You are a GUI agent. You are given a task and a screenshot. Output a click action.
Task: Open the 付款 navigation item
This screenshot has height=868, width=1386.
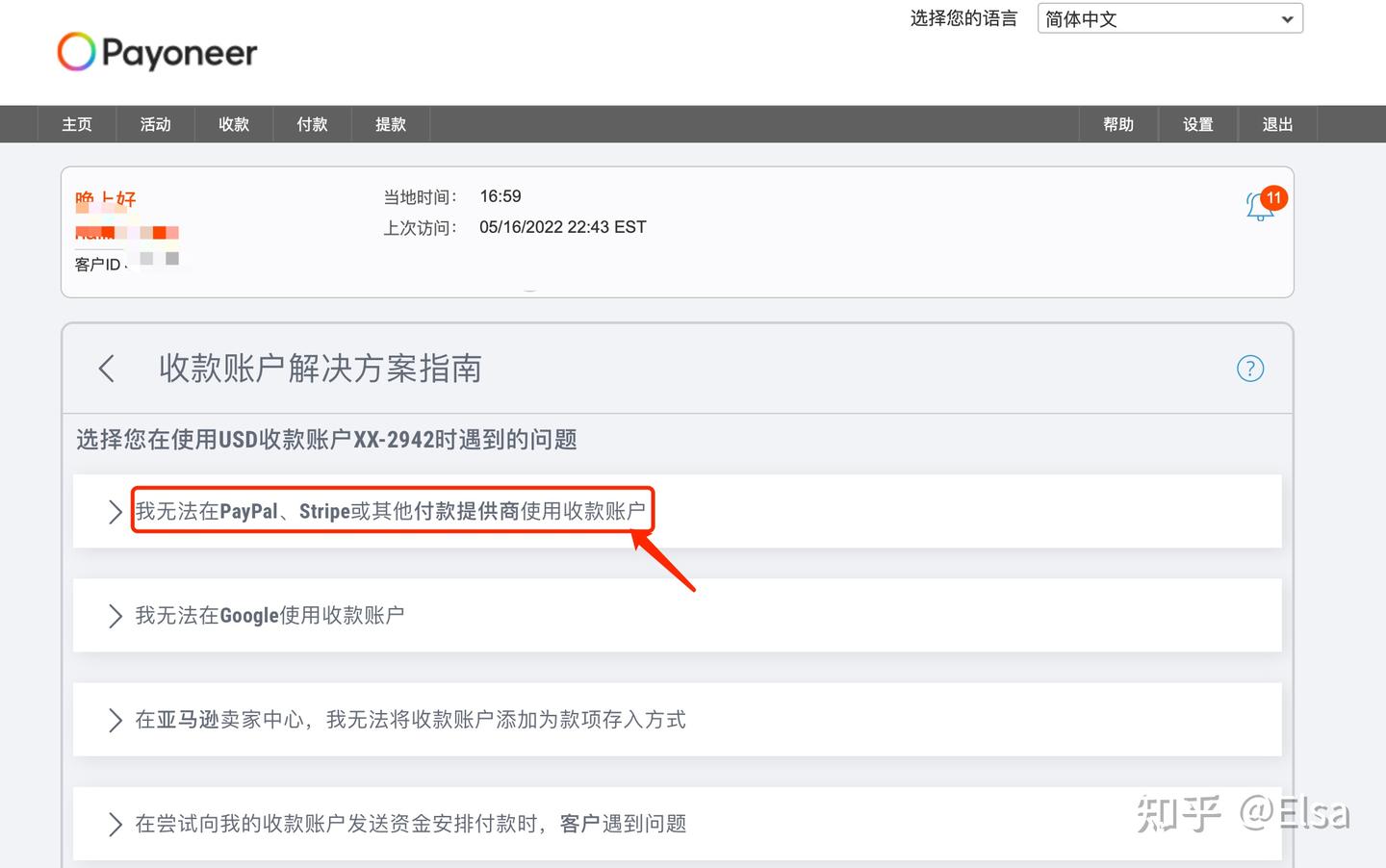pos(311,123)
